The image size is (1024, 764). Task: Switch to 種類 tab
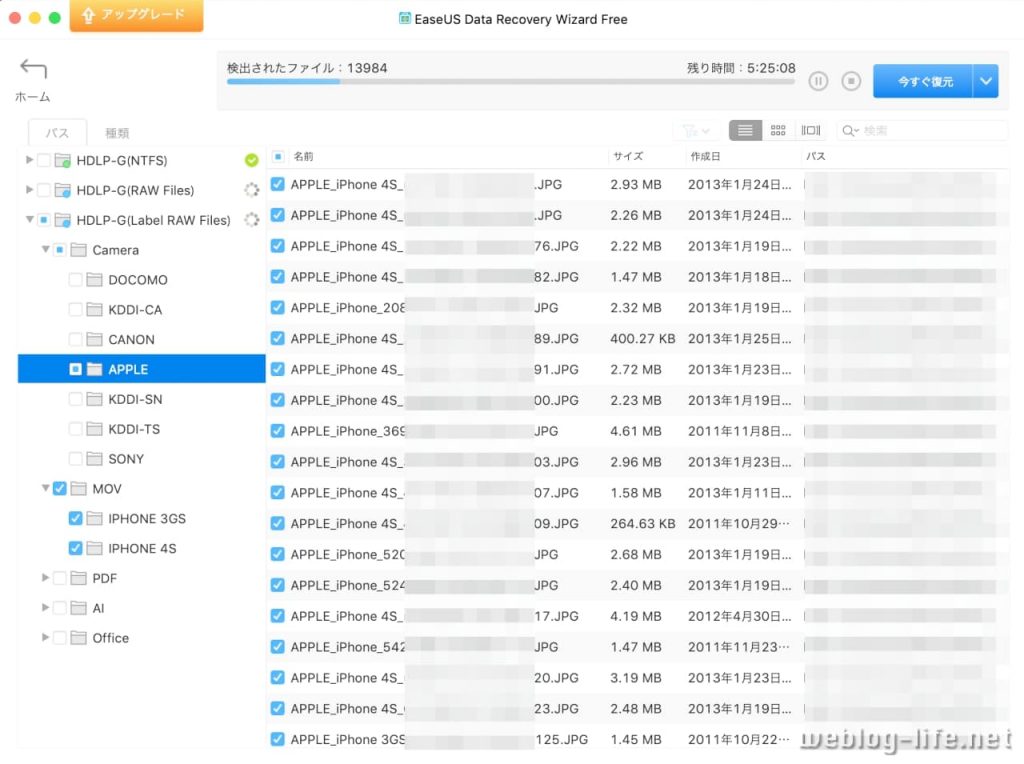click(118, 133)
